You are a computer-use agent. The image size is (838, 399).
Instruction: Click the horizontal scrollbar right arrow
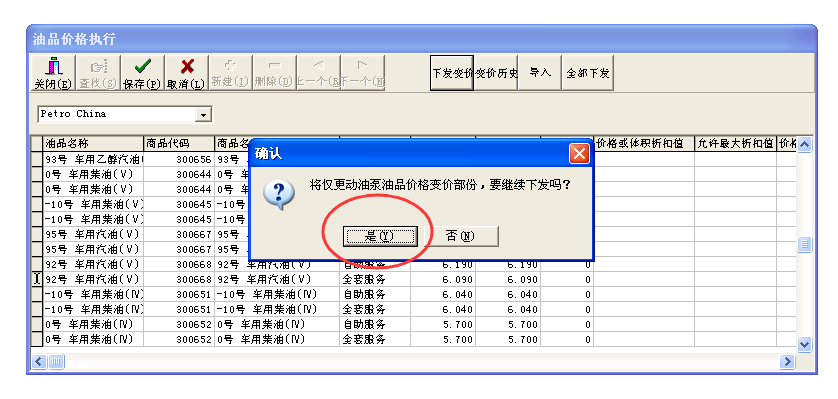[x=787, y=362]
